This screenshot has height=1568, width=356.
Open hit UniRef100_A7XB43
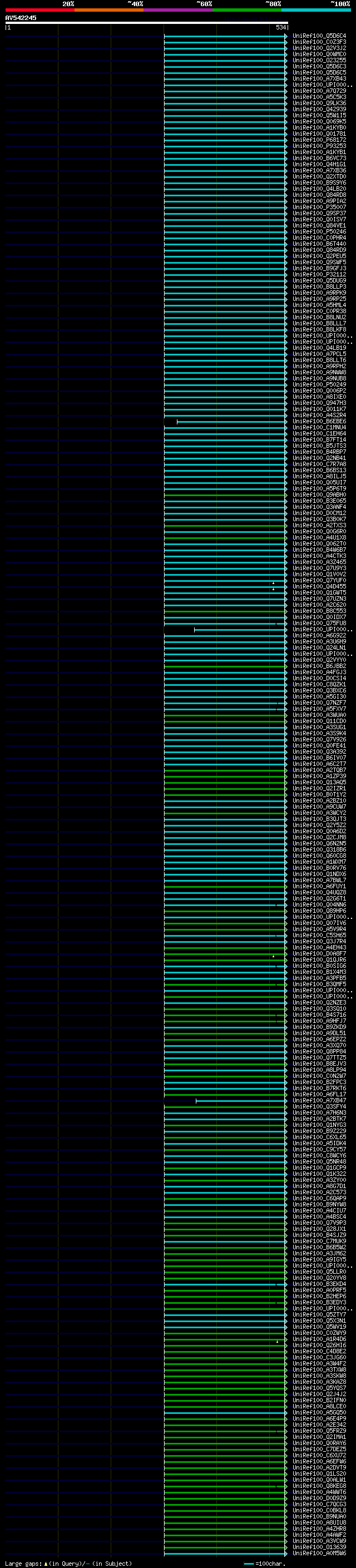(x=319, y=78)
